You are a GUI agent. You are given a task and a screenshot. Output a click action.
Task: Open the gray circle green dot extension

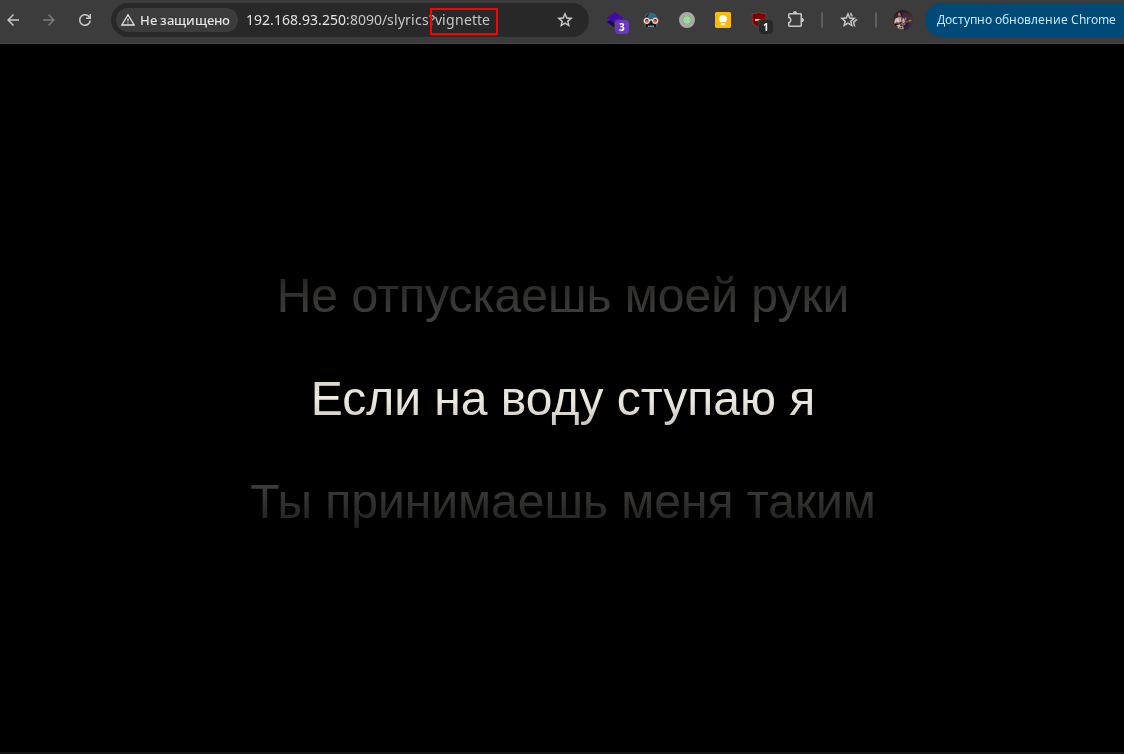[x=687, y=20]
